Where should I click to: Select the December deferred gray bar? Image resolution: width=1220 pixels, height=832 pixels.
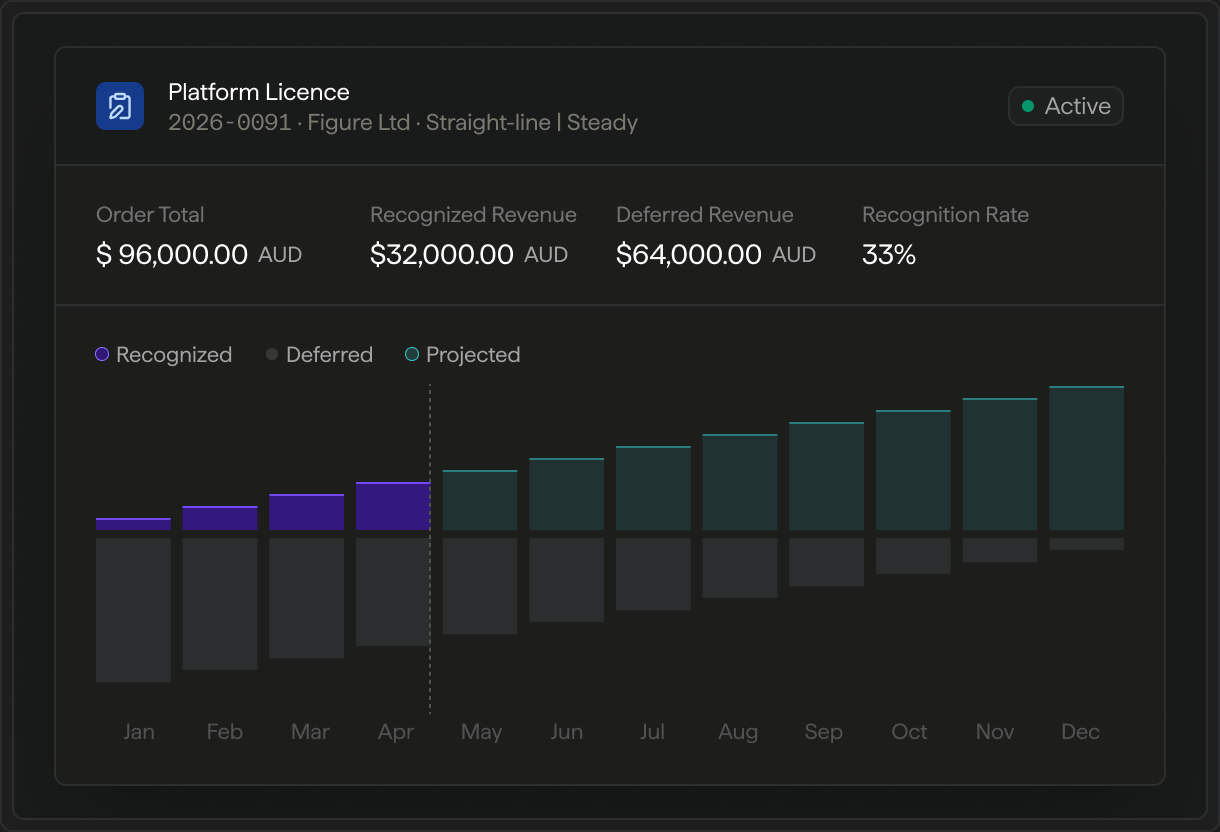(x=1086, y=544)
